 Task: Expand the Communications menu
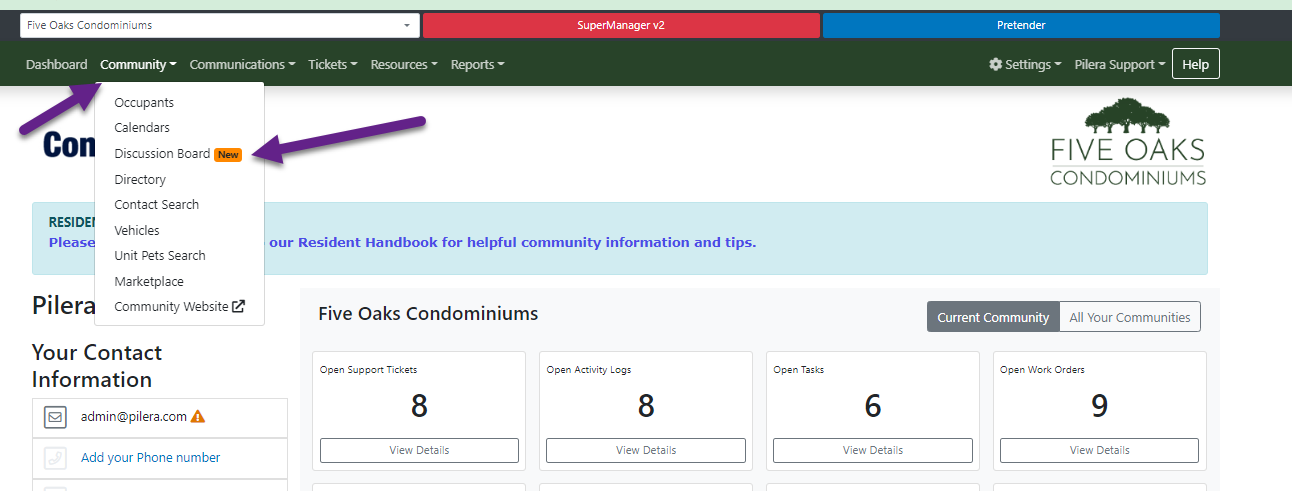click(242, 64)
